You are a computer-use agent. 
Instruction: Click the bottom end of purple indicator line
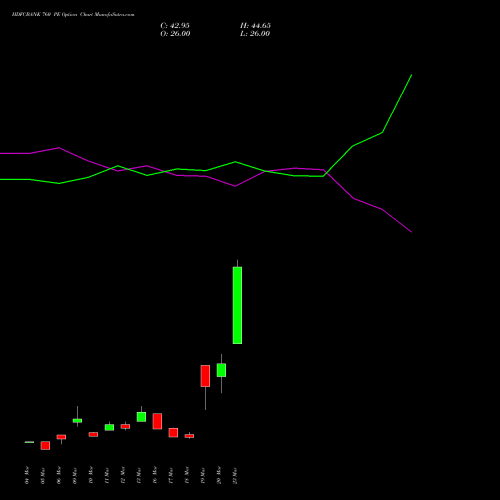[411, 232]
